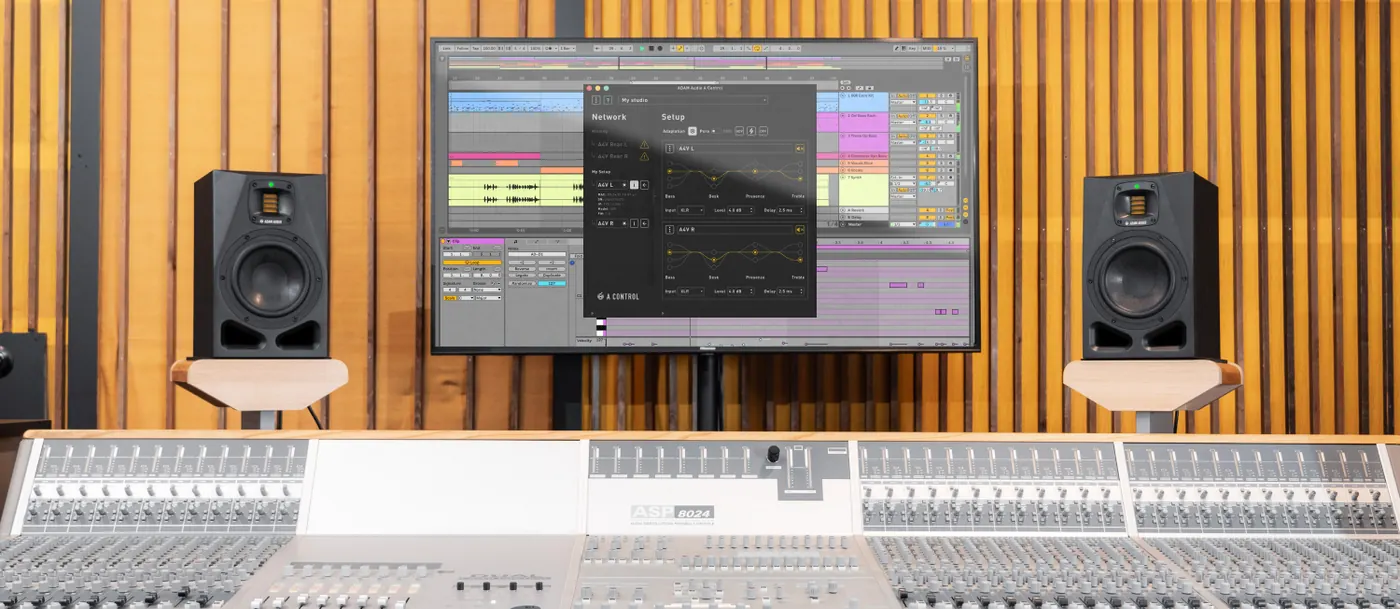
Task: Click the Stop button in Ableton transport
Action: click(651, 48)
